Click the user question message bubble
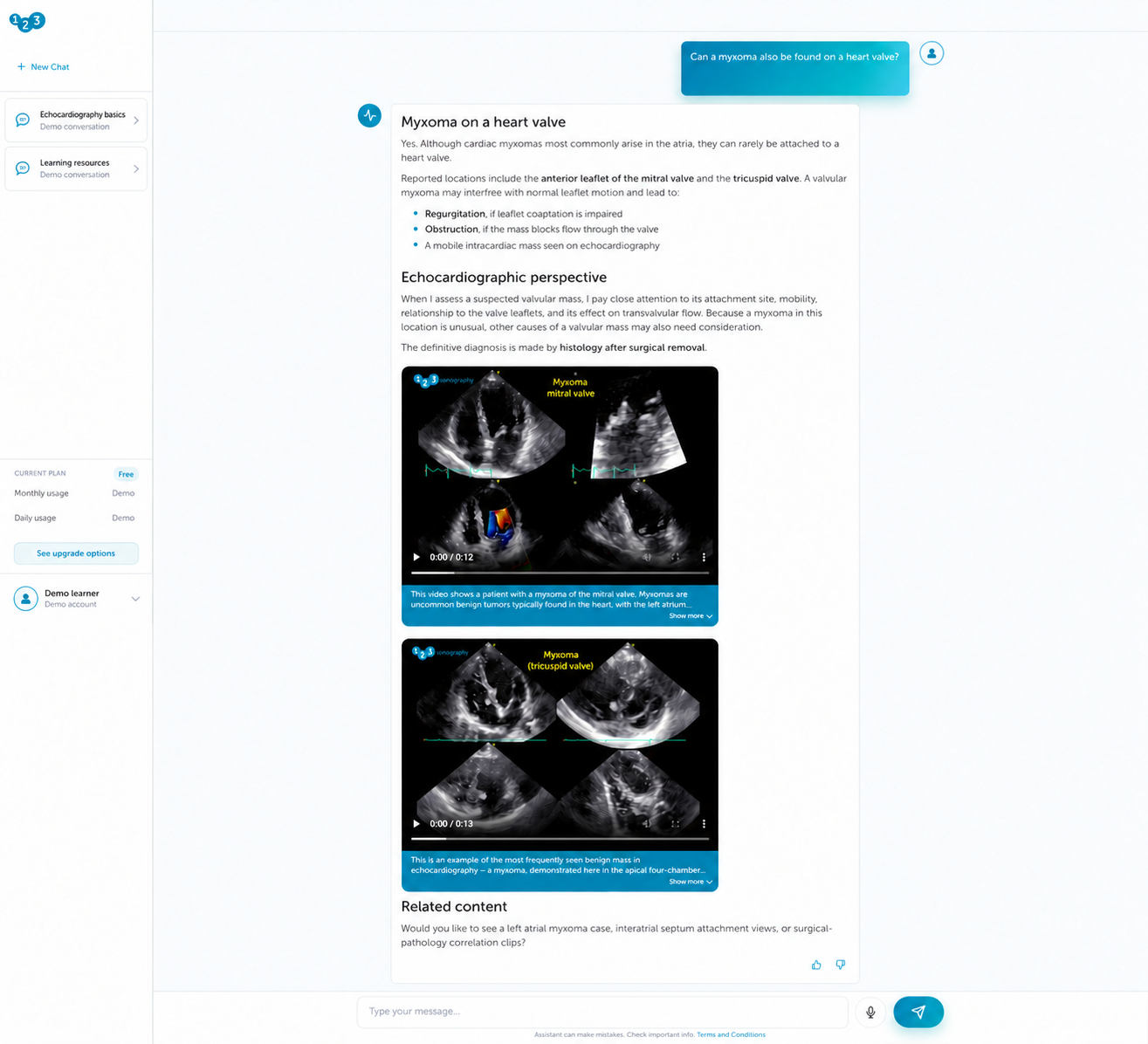The height and width of the screenshot is (1044, 1148). click(794, 68)
